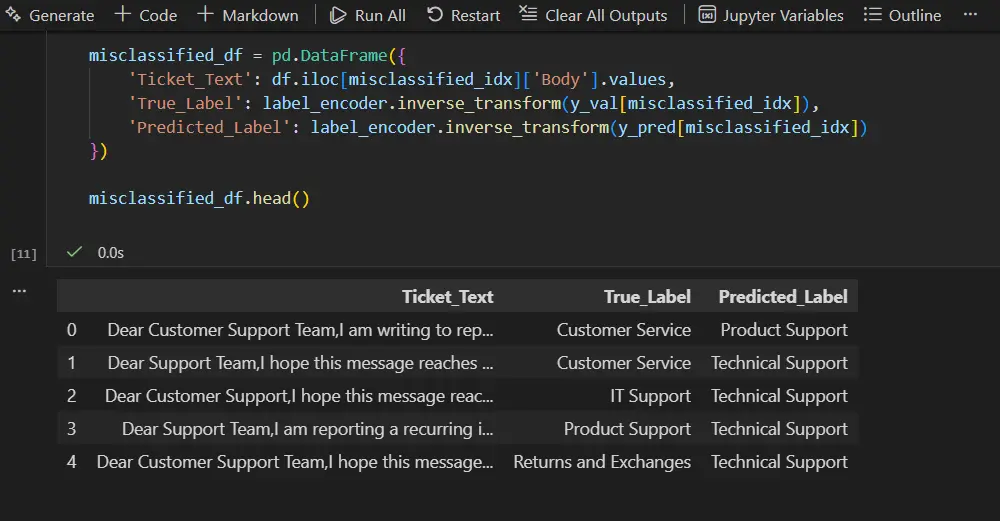Add a new Markdown cell
The height and width of the screenshot is (521, 1000).
pyautogui.click(x=248, y=15)
